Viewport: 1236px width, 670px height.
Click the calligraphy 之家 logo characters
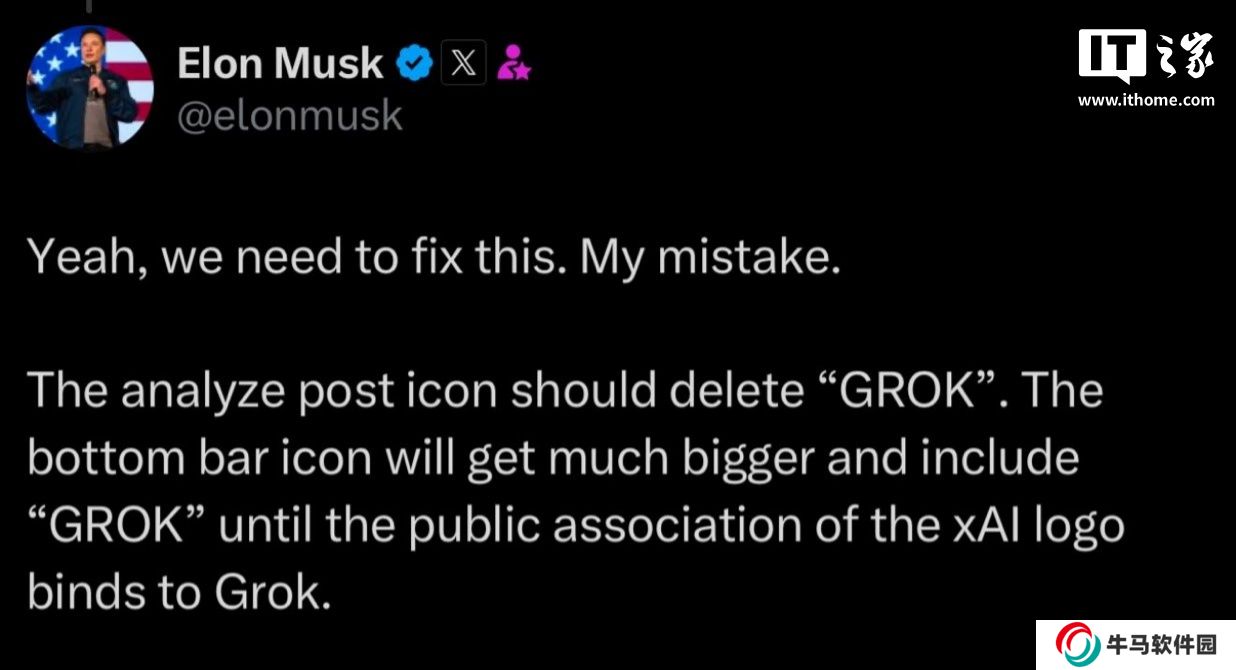click(1185, 56)
